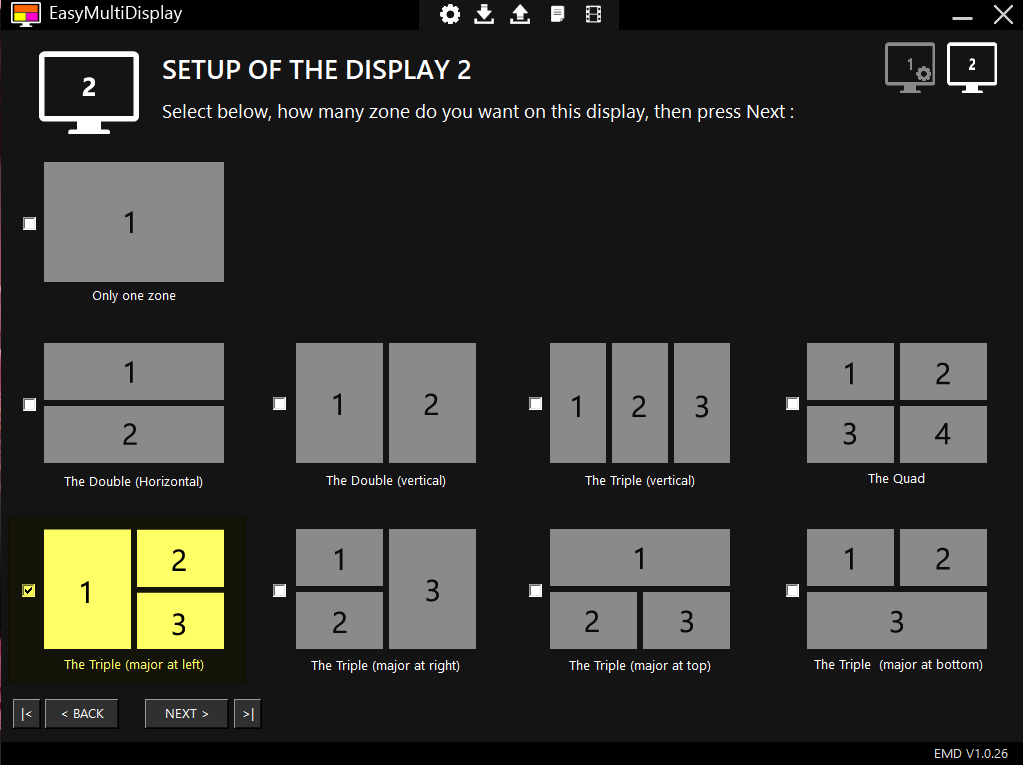This screenshot has height=765, width=1023.
Task: Jump to the first step with |< button
Action: point(27,713)
